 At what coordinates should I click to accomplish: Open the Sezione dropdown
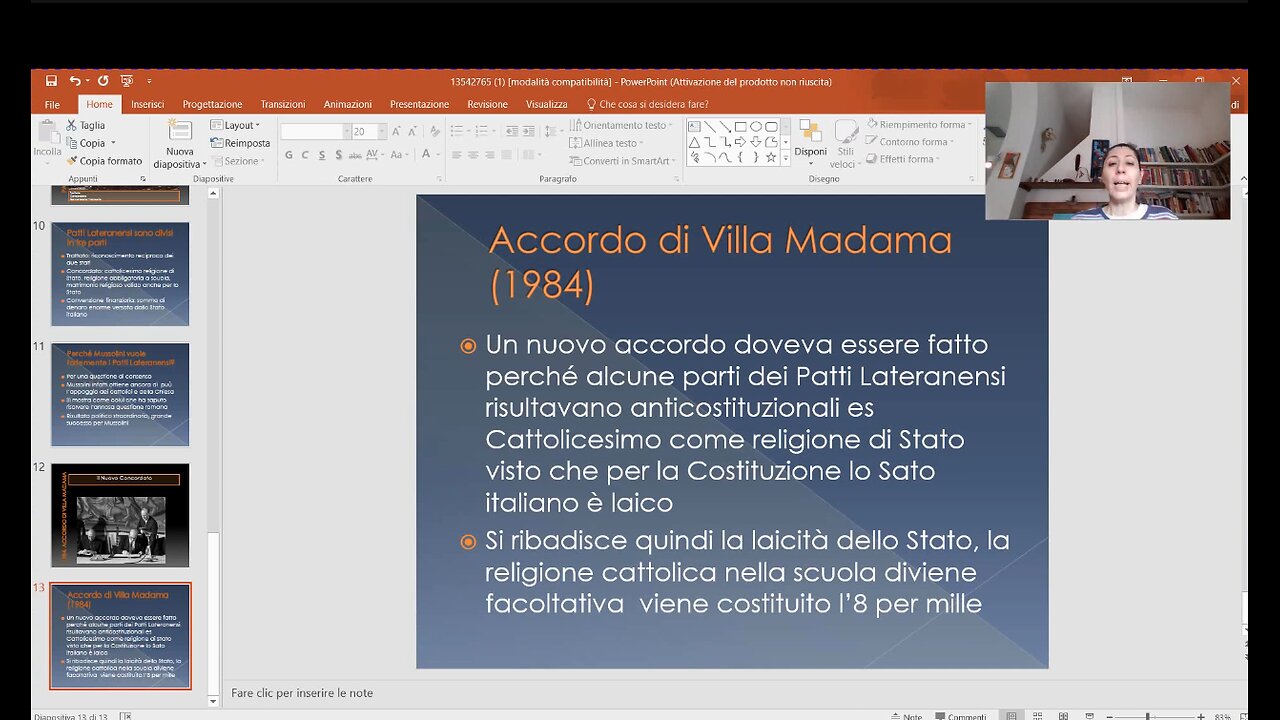pyautogui.click(x=238, y=161)
